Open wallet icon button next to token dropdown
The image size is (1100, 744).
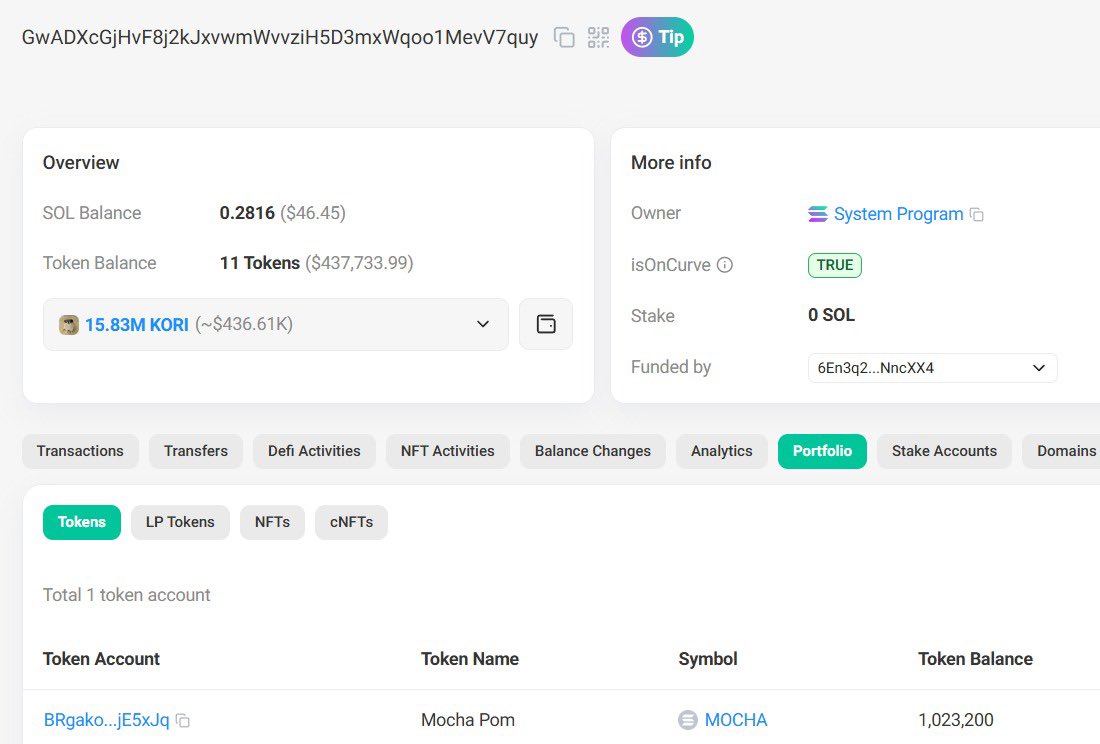[x=546, y=324]
